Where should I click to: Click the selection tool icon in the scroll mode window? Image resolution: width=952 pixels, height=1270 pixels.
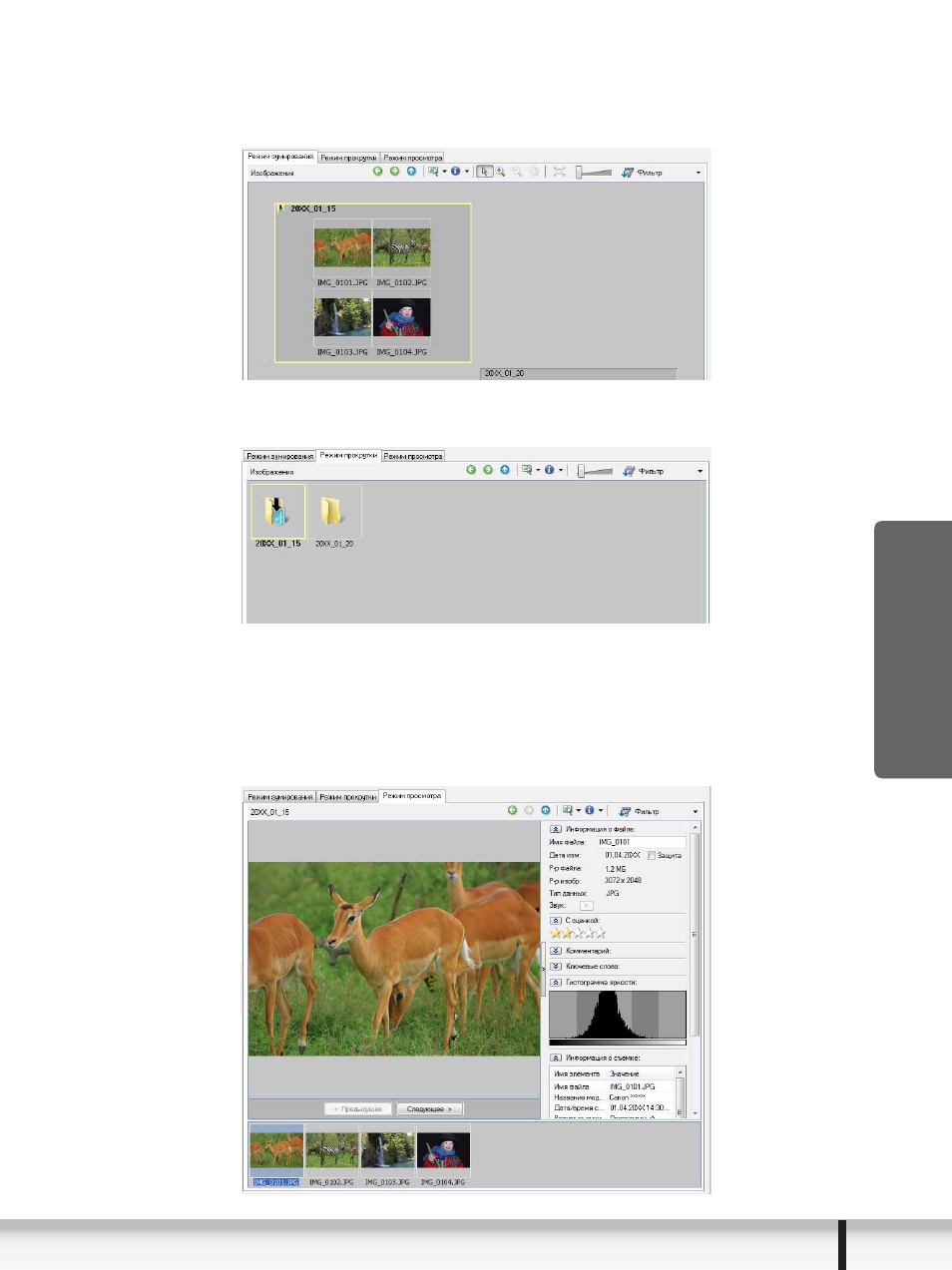[x=527, y=470]
